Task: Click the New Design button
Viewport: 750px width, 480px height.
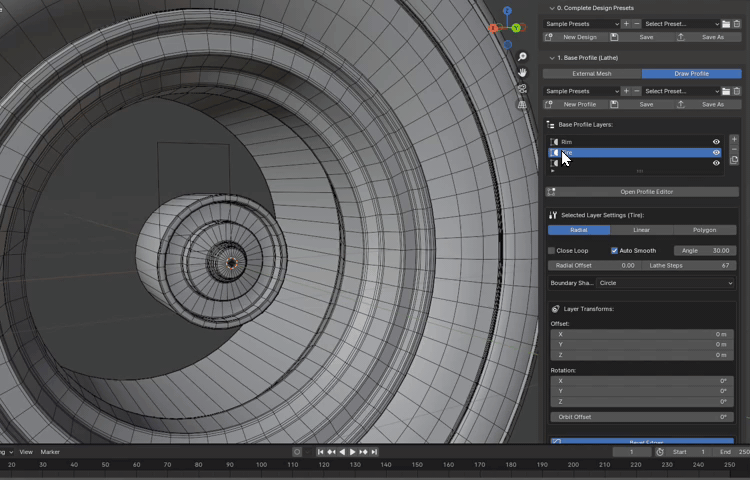Action: pyautogui.click(x=576, y=37)
